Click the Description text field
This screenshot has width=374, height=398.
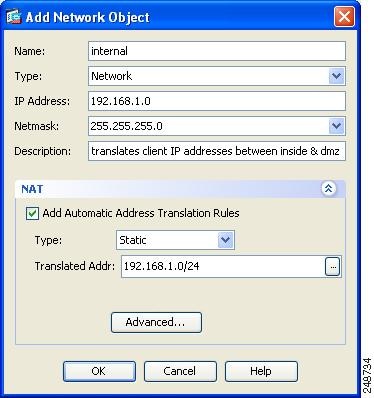(x=217, y=151)
